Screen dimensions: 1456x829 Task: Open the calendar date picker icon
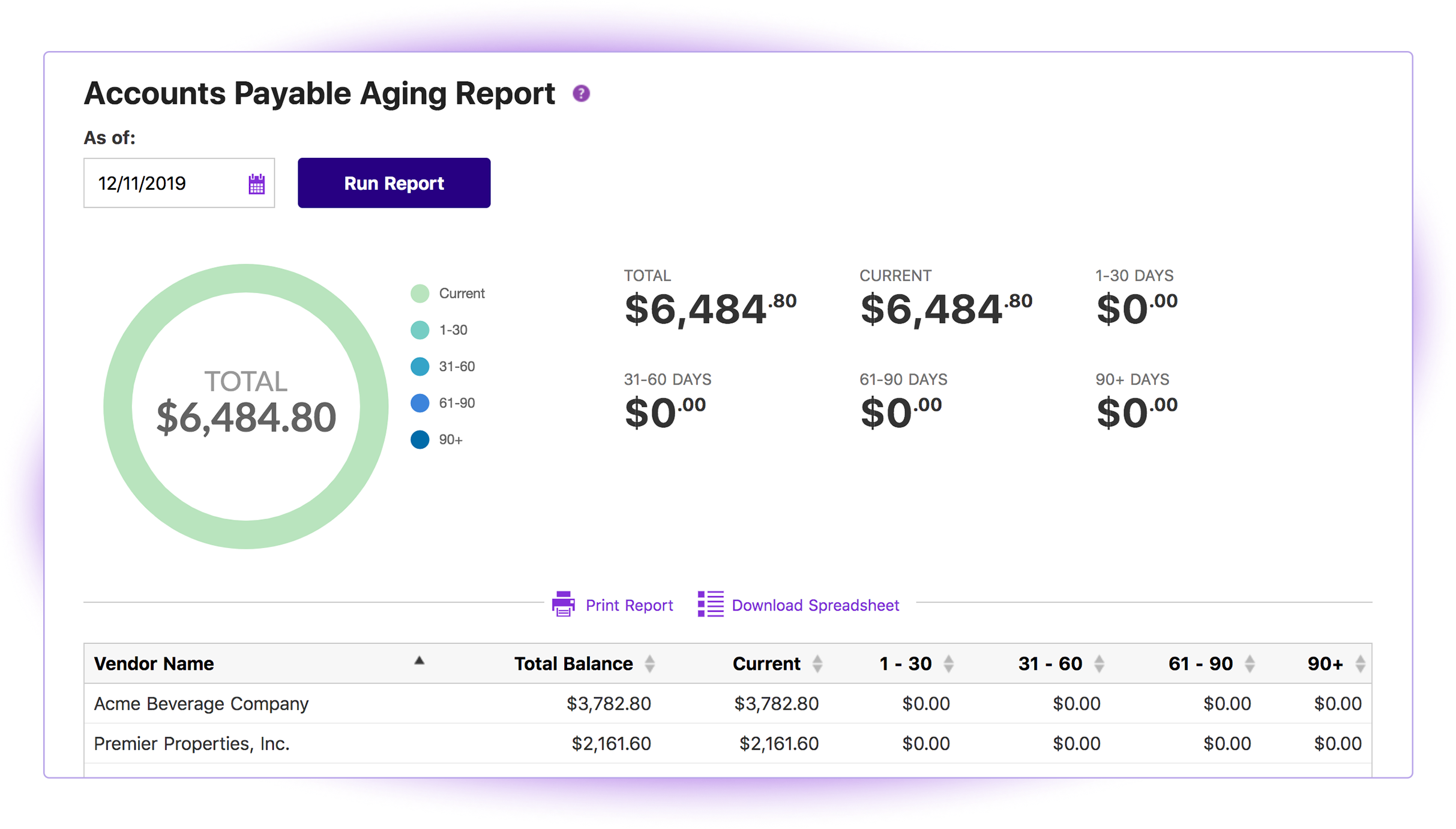pyautogui.click(x=257, y=184)
